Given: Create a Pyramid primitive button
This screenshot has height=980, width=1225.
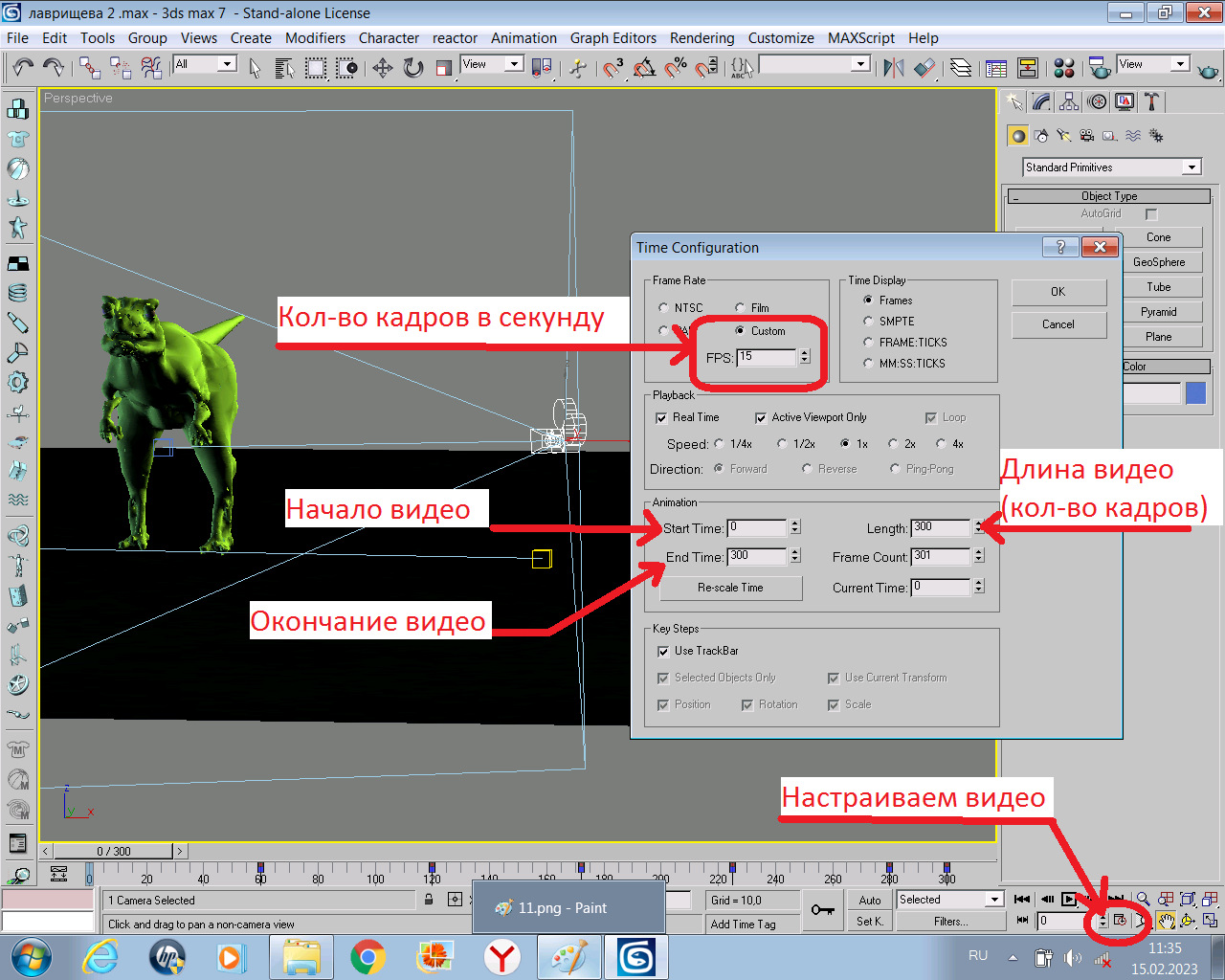Looking at the screenshot, I should coord(1158,312).
